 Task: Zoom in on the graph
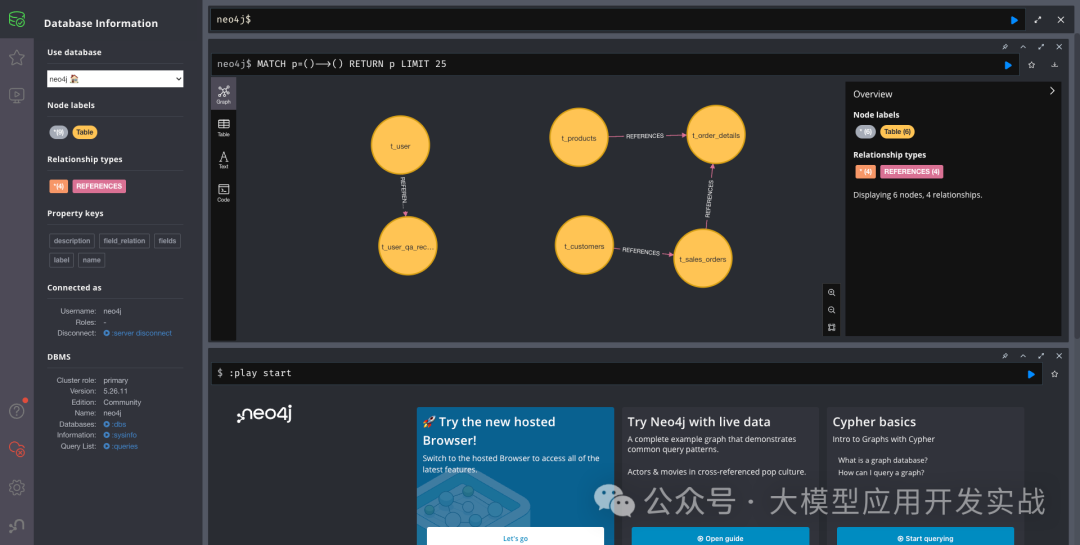831,292
